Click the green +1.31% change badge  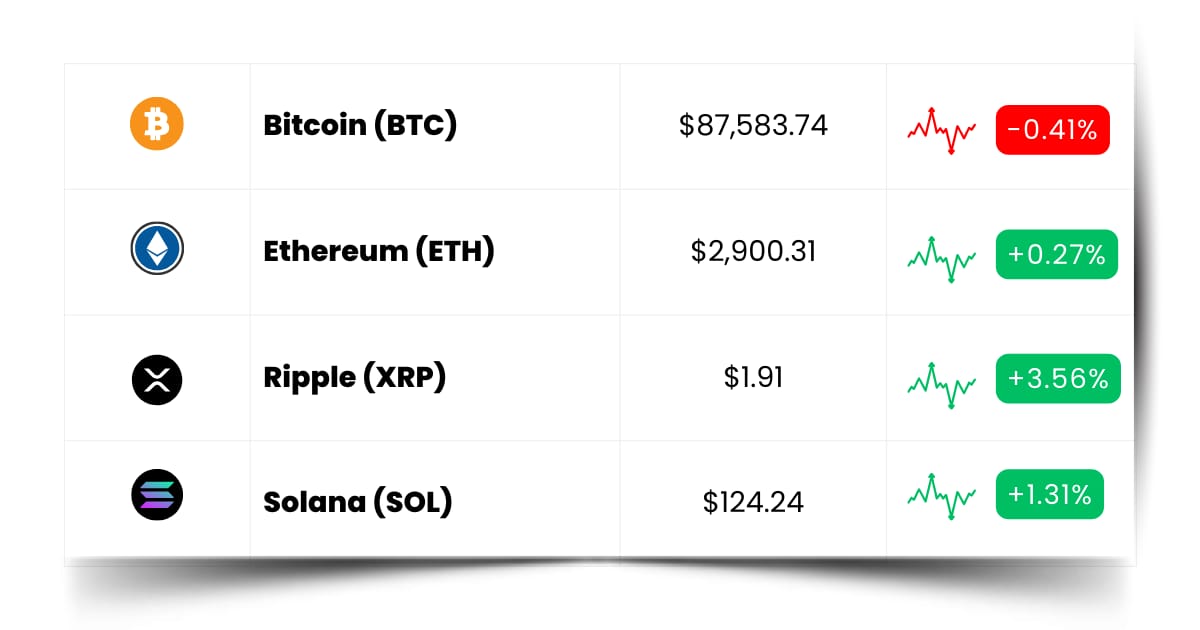coord(1050,494)
